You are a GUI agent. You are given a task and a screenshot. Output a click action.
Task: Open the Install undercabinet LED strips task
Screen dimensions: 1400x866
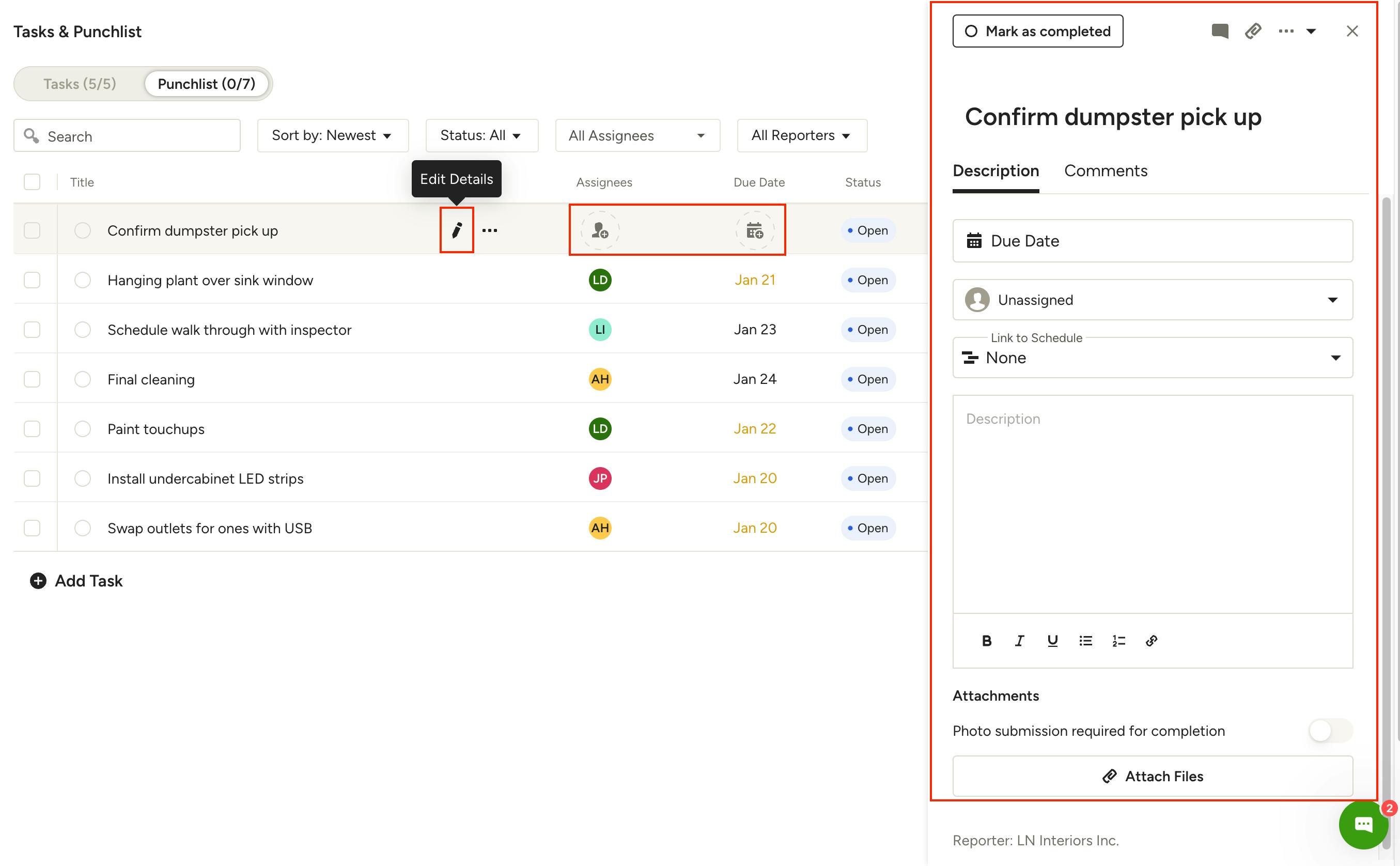(x=205, y=478)
